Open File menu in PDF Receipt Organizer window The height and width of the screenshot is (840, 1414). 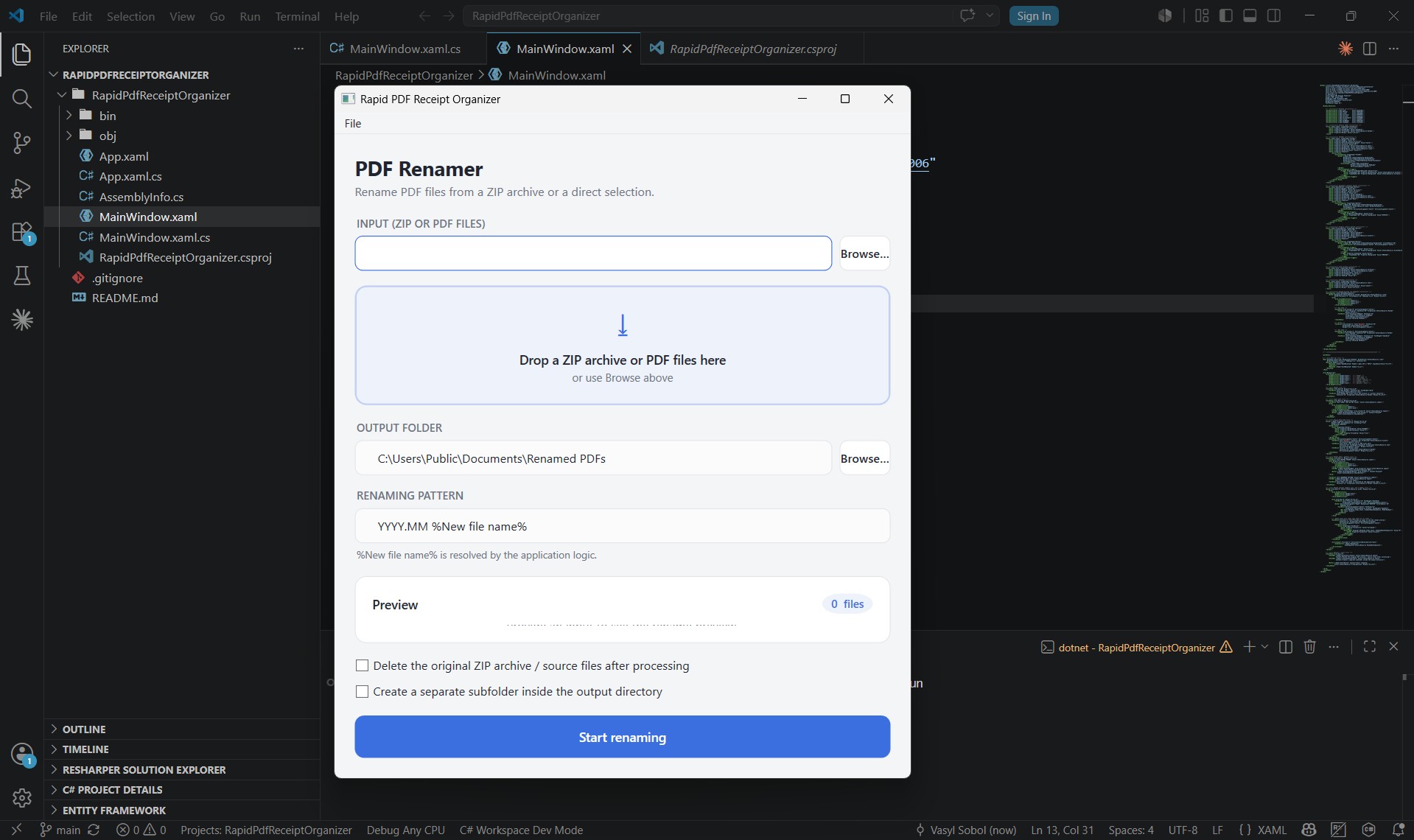coord(353,123)
